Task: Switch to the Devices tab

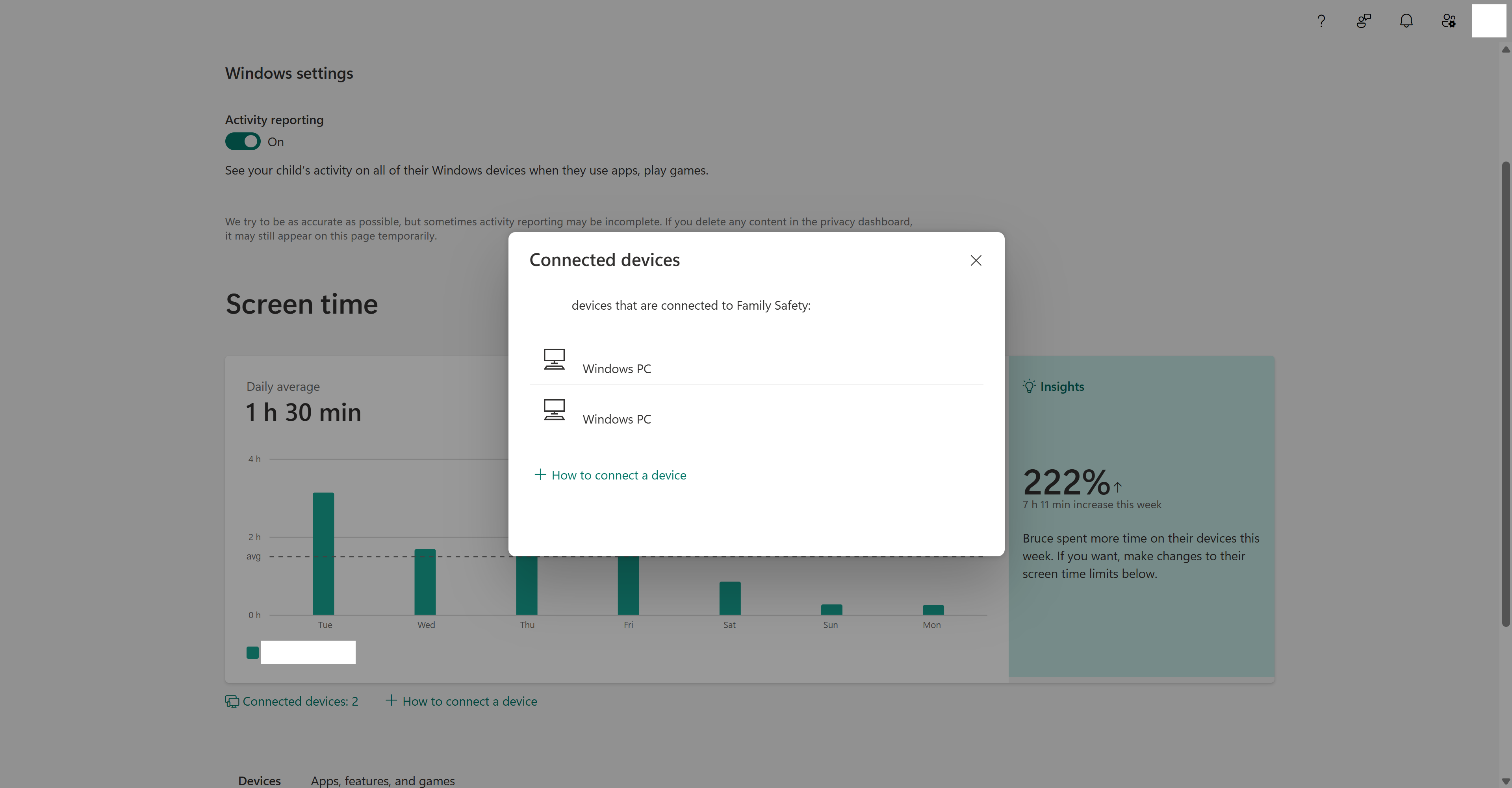Action: click(x=260, y=781)
